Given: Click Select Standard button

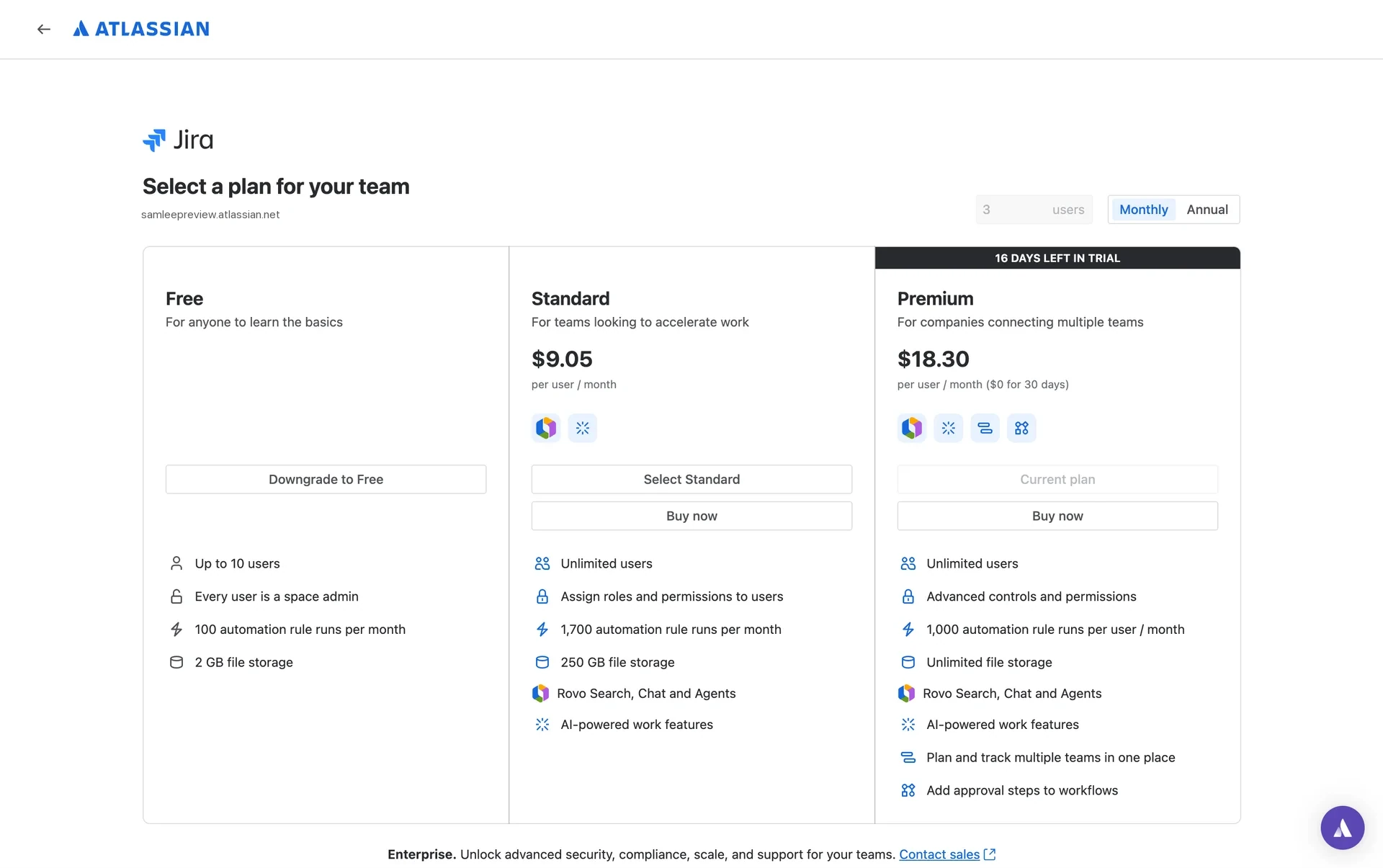Looking at the screenshot, I should [x=691, y=479].
